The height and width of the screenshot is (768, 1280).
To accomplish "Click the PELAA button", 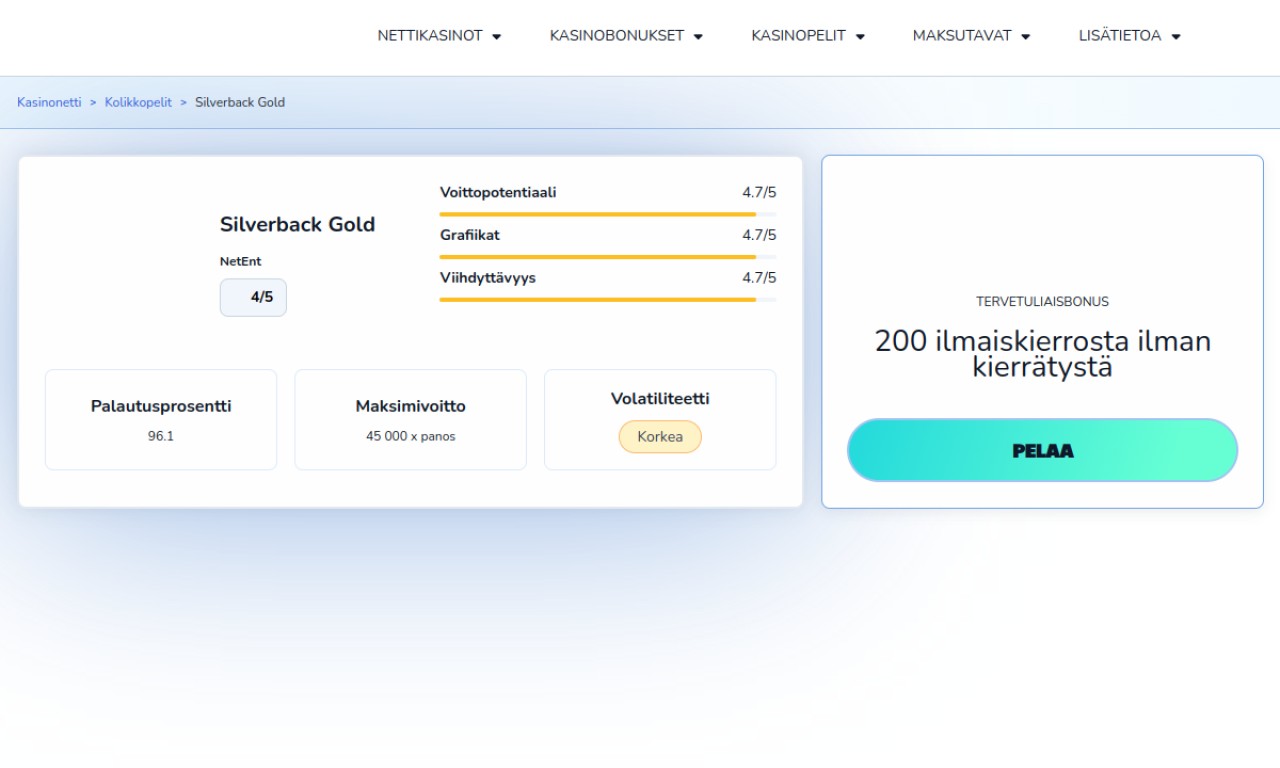I will pos(1042,450).
